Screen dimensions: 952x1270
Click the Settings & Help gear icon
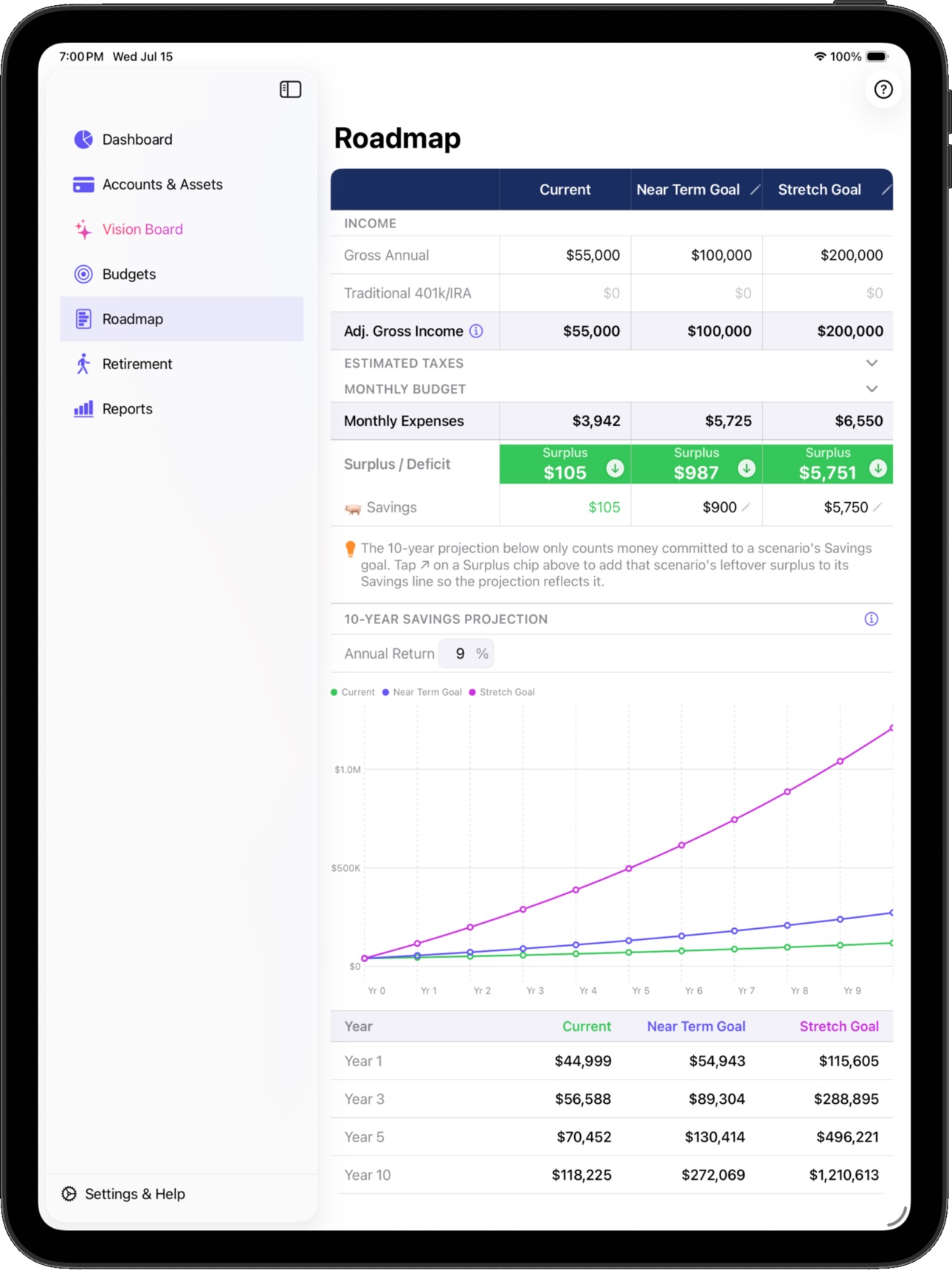pos(69,1194)
